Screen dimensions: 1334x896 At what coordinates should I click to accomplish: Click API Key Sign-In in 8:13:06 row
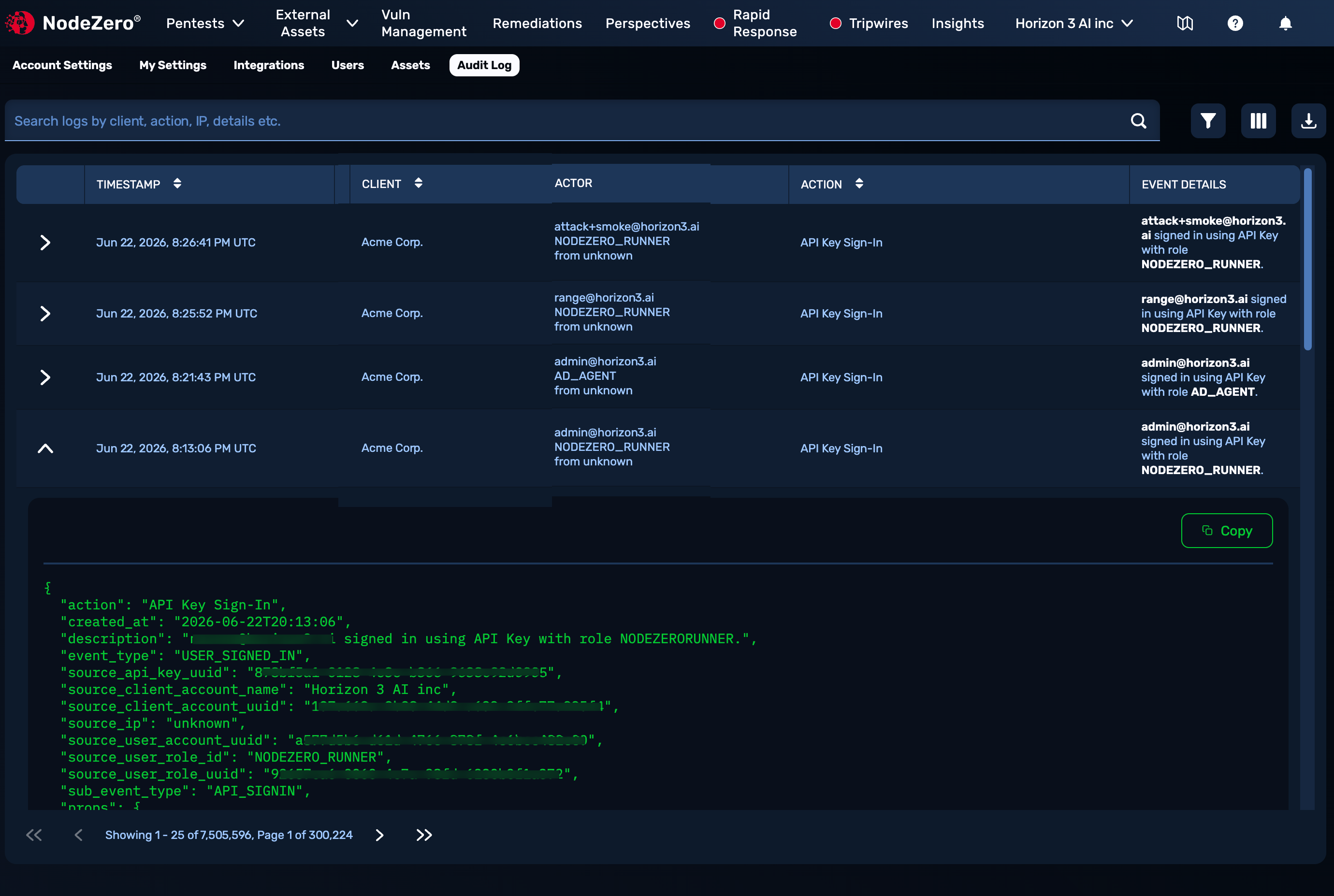pyautogui.click(x=841, y=448)
